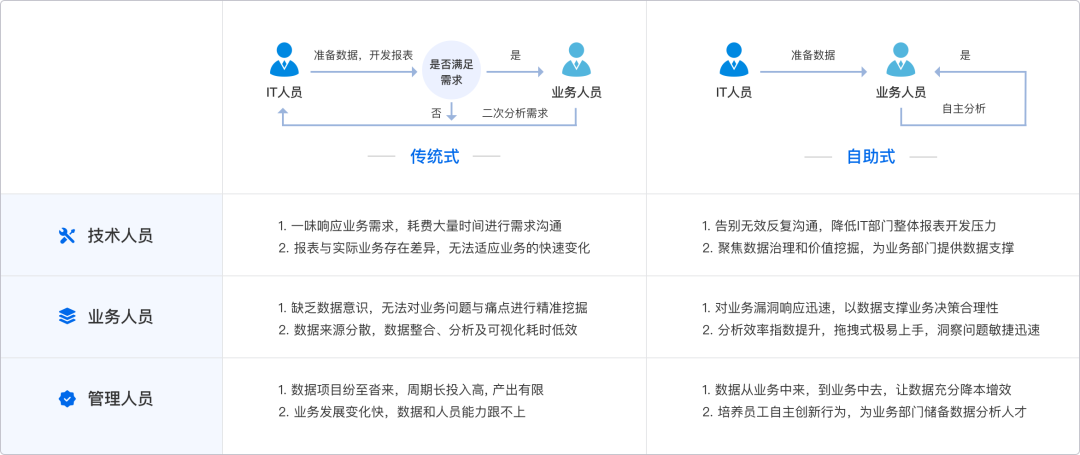Click the verified badge icon beside 管理人员

point(67,399)
